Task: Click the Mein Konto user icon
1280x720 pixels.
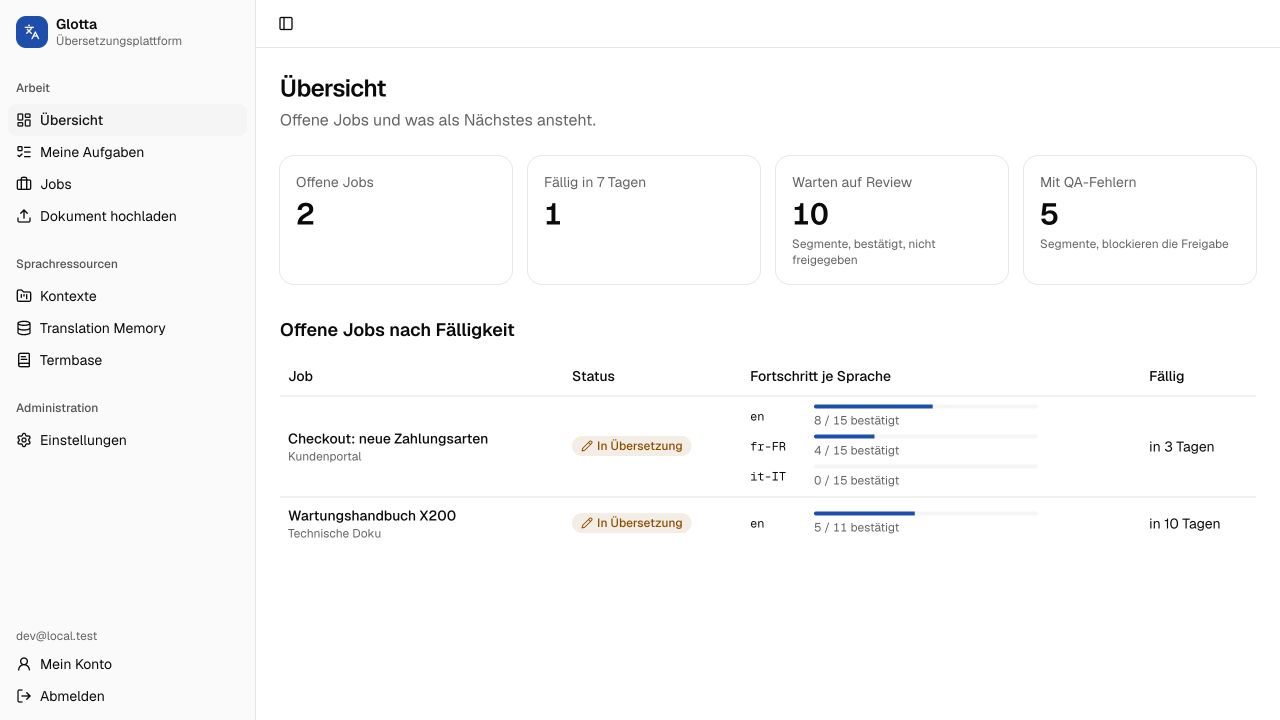Action: tap(24, 664)
